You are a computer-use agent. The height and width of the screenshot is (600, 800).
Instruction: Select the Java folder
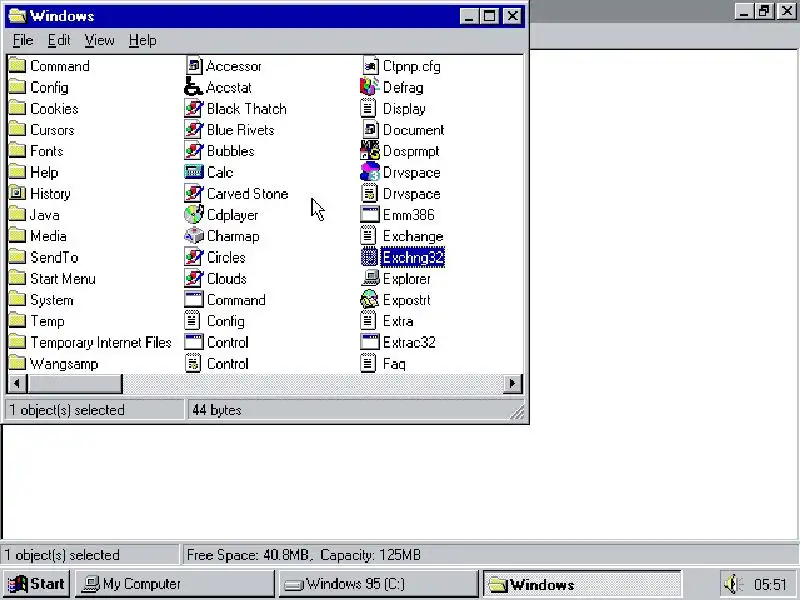[34, 215]
